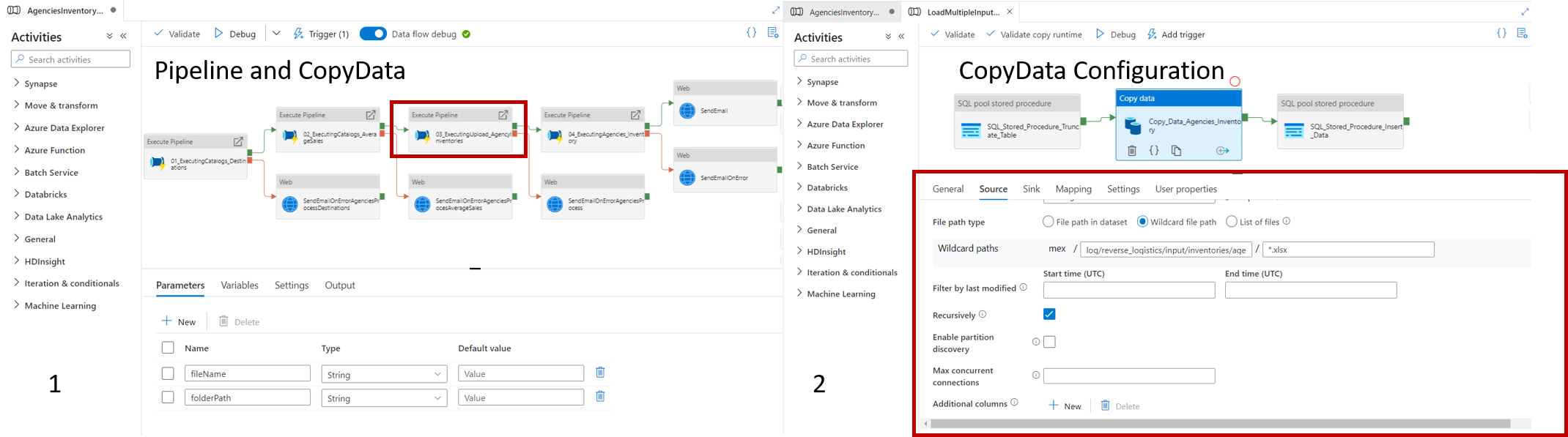This screenshot has height=437, width=1568.
Task: Open pipeline link icon on 01_ExecutingCatalogs_Destinations
Action: [238, 141]
